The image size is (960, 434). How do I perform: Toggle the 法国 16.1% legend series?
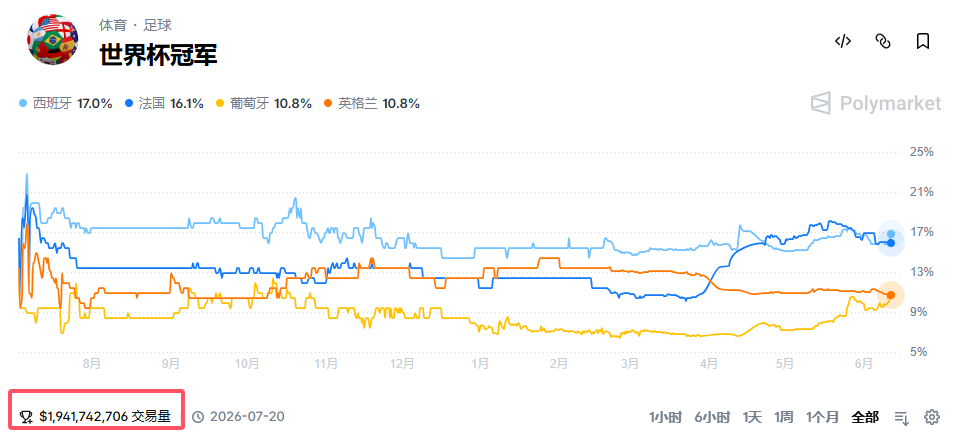162,104
